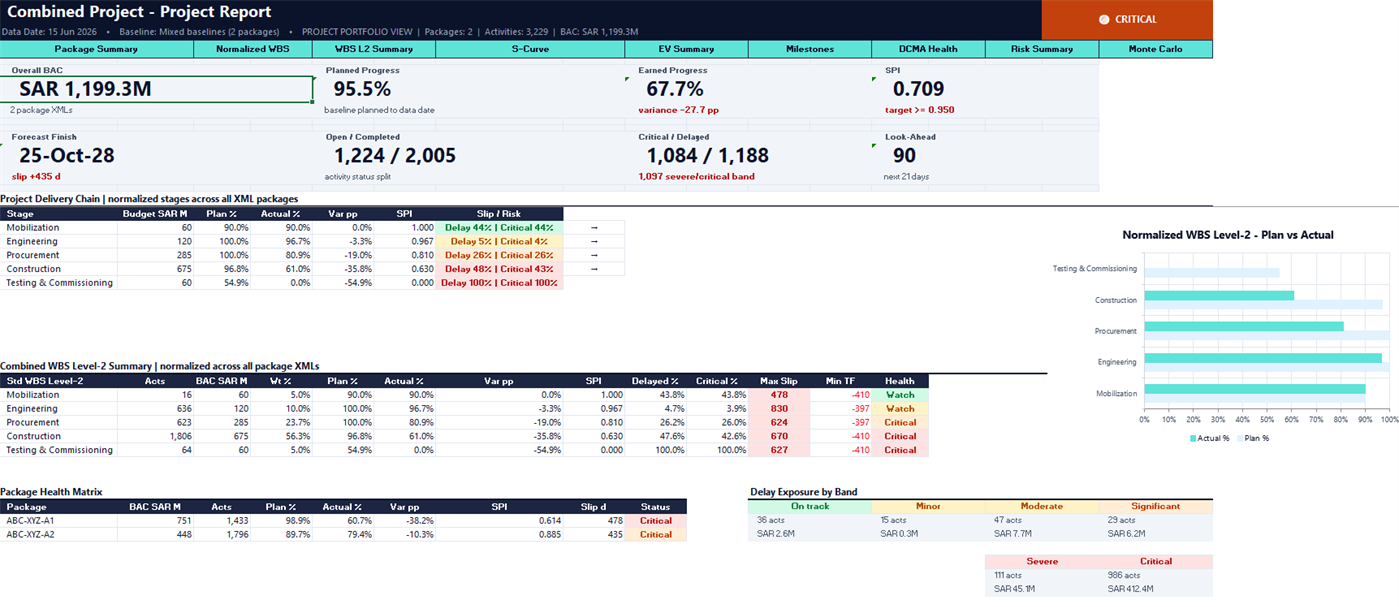Viewport: 1399px width, 607px height.
Task: Click the orange CRITICAL status badge
Action: coord(1127,19)
